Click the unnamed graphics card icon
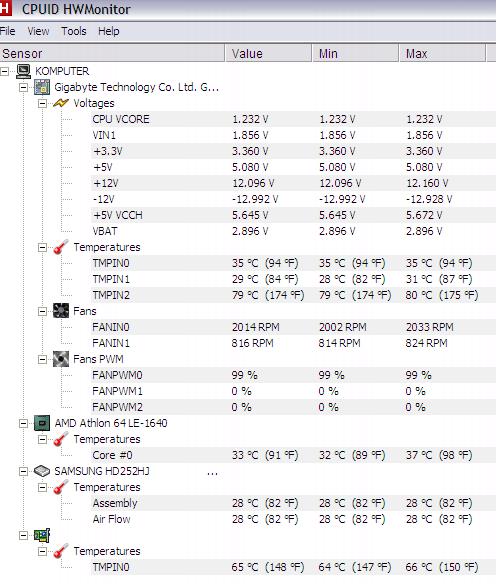The width and height of the screenshot is (501, 585). (x=42, y=535)
